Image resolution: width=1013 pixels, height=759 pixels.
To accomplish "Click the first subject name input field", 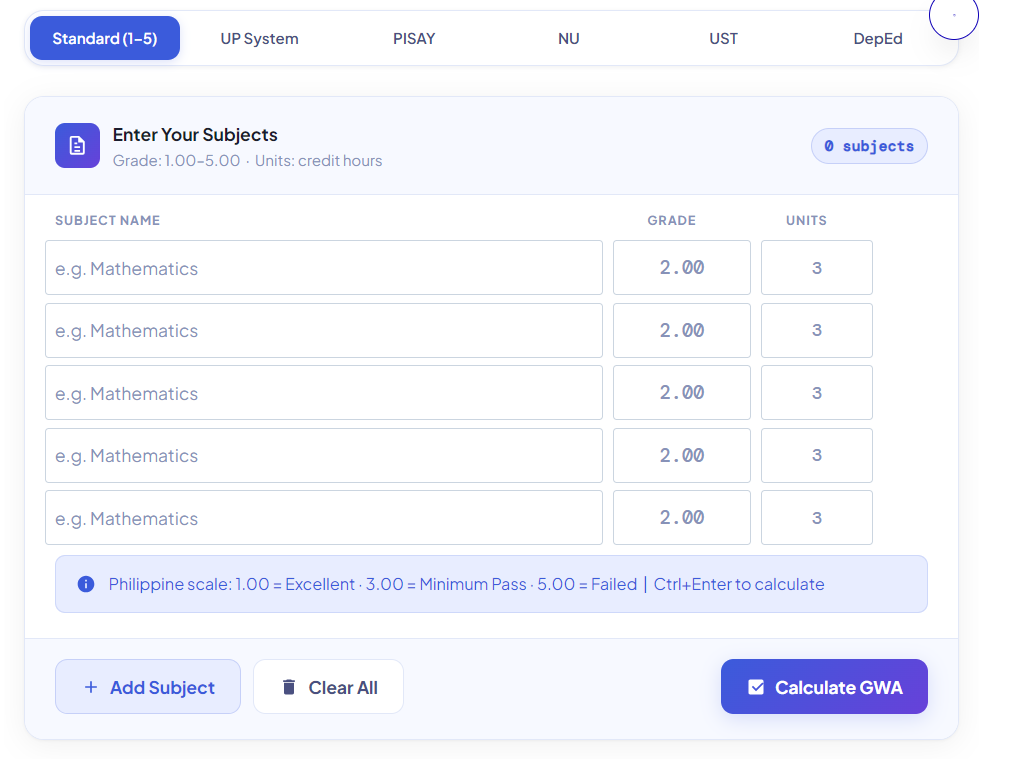I will (323, 267).
